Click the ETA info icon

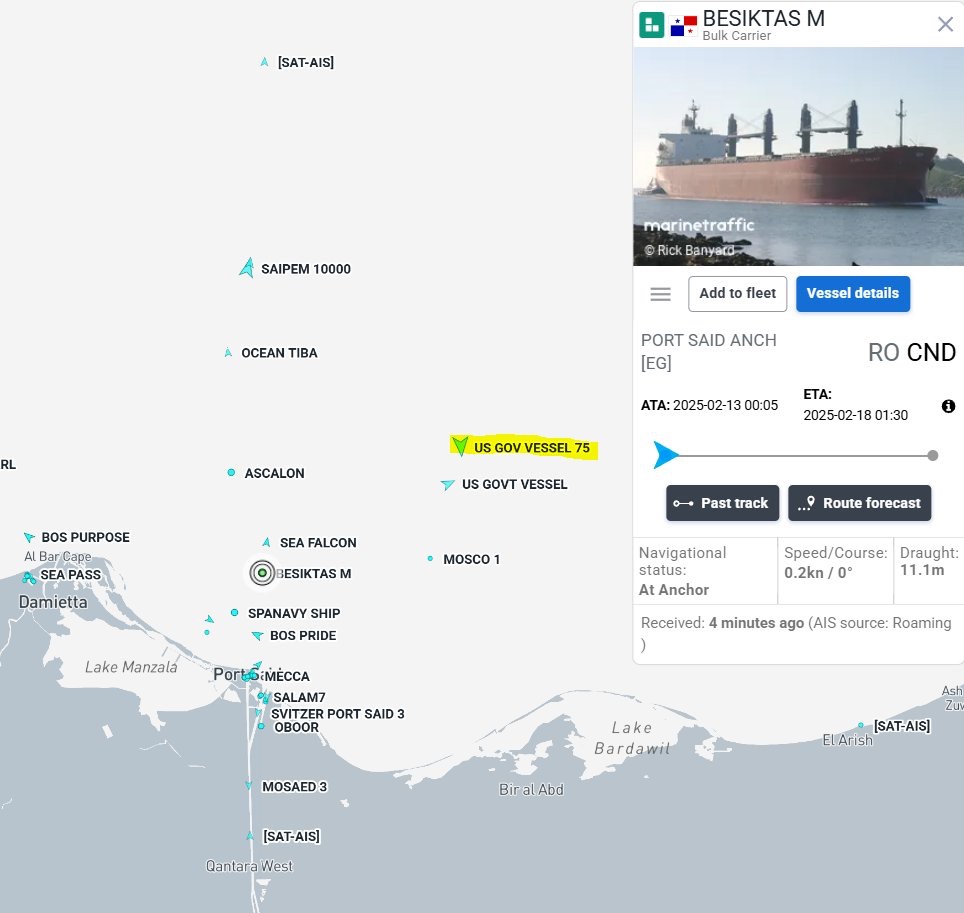click(948, 406)
